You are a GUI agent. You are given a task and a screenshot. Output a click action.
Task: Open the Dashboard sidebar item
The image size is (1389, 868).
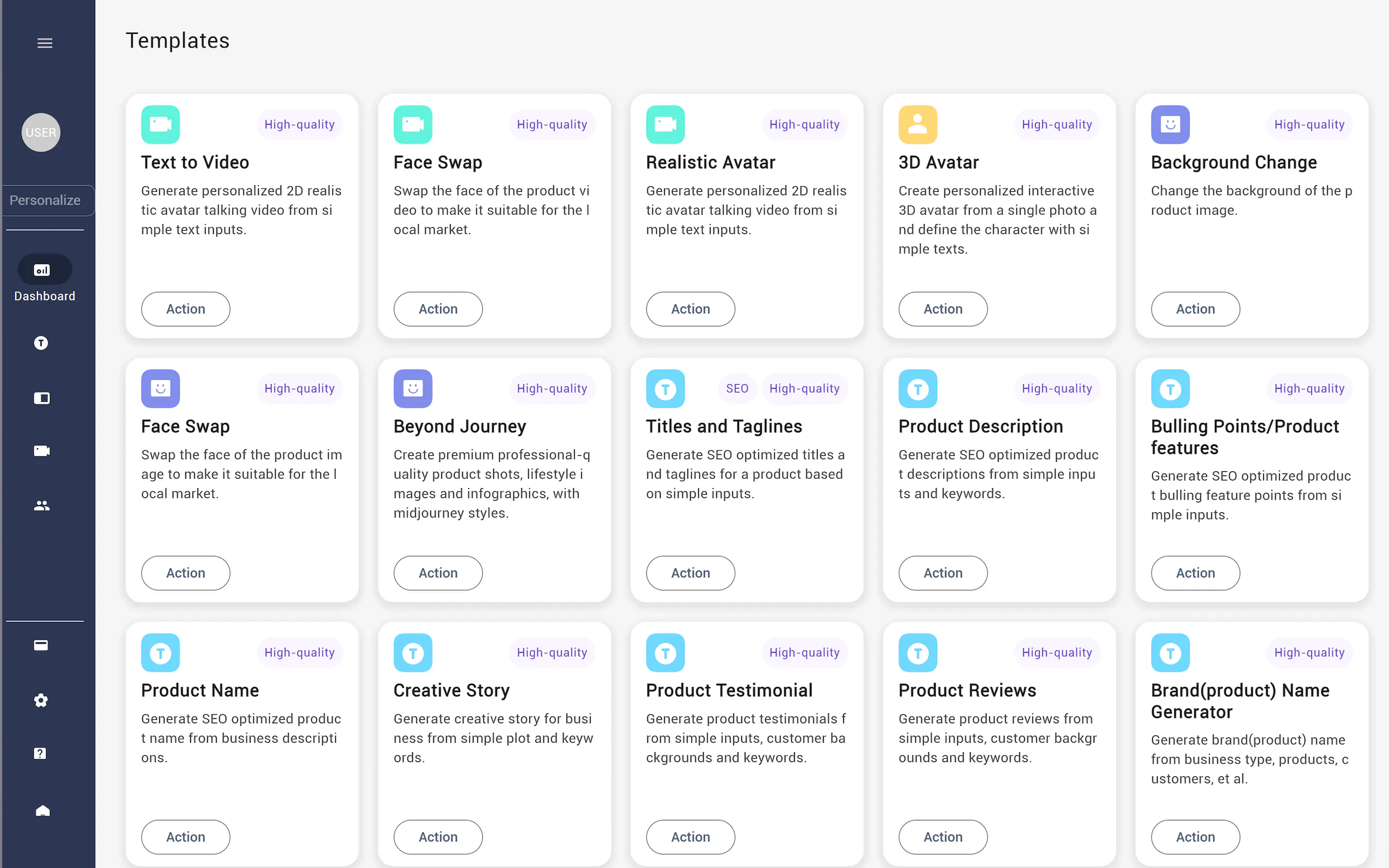click(x=44, y=279)
